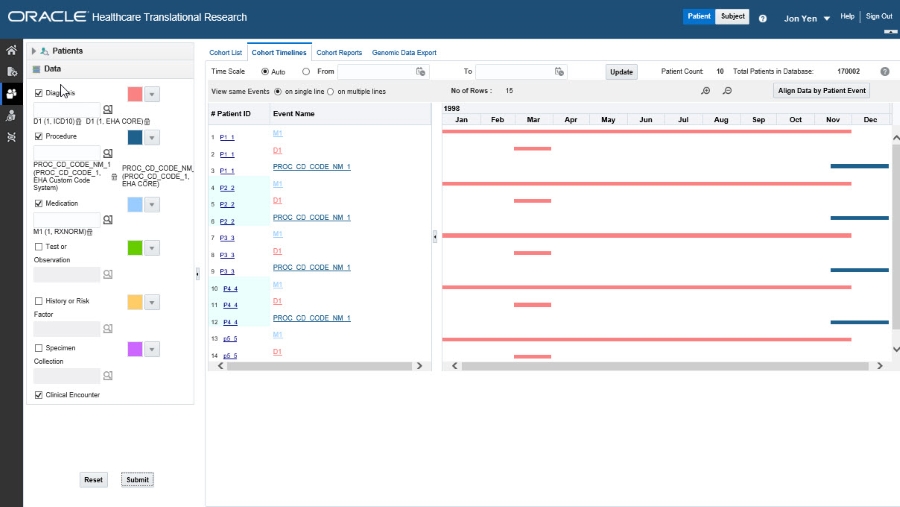Switch to the Cohort List tab

point(226,52)
